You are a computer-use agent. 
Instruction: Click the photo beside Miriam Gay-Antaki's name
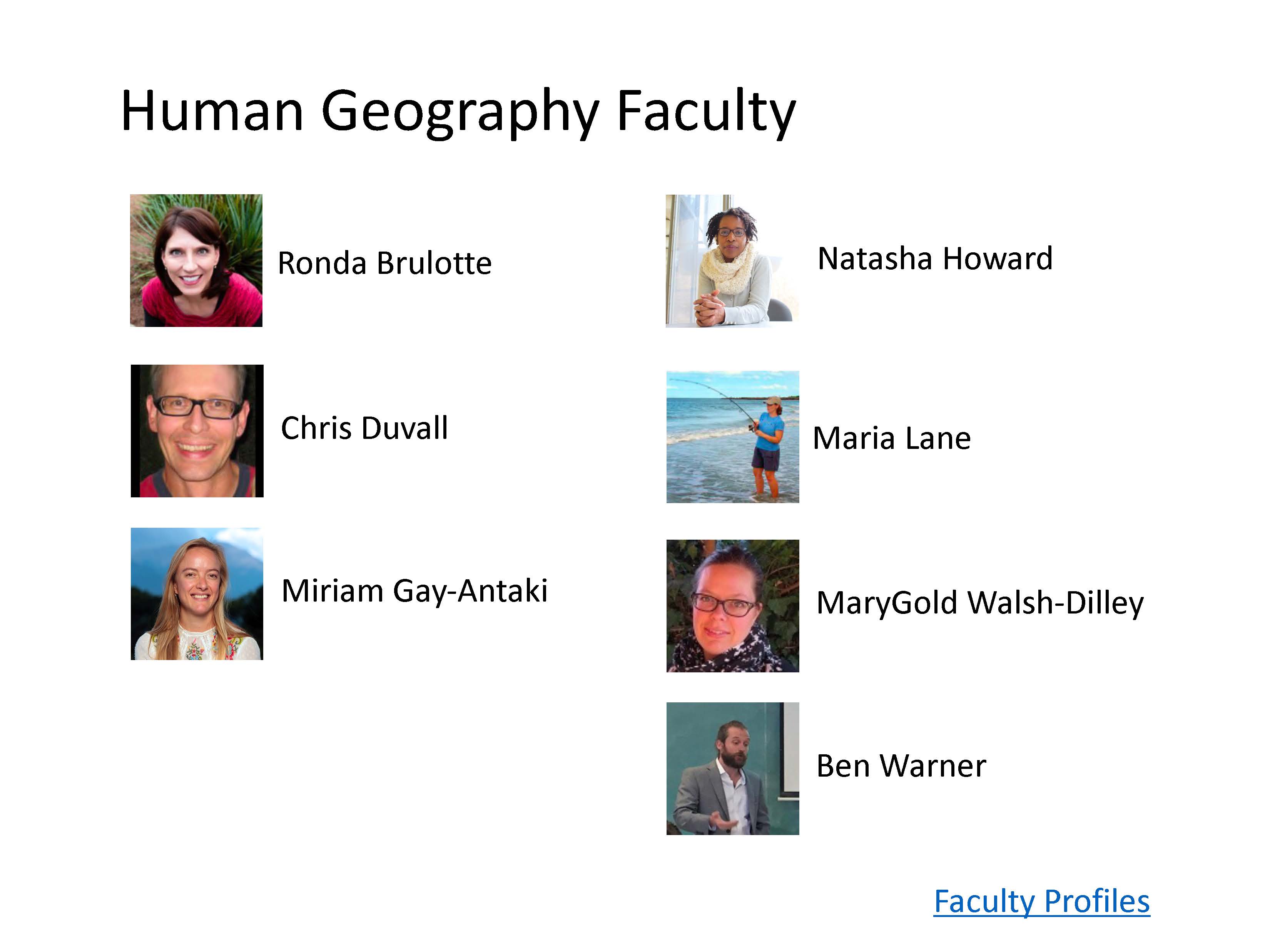pos(197,594)
